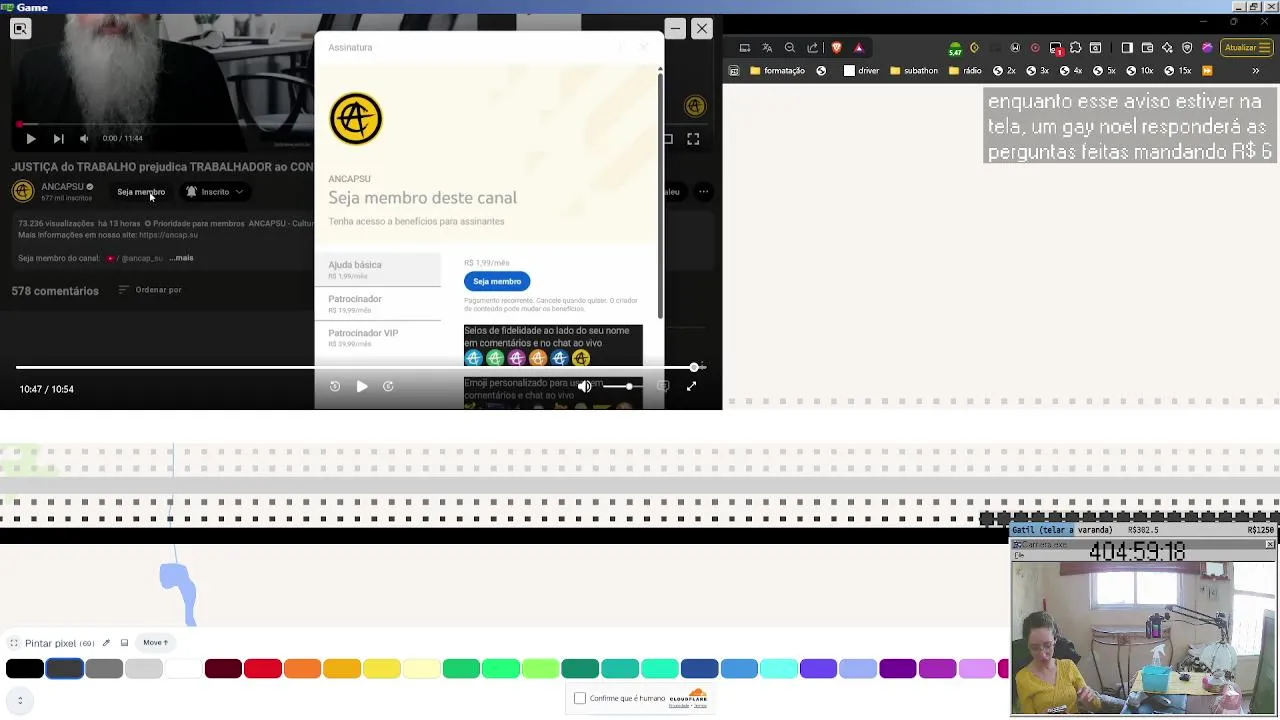Open the 2x bookmark
1280x720 pixels.
(1004, 71)
